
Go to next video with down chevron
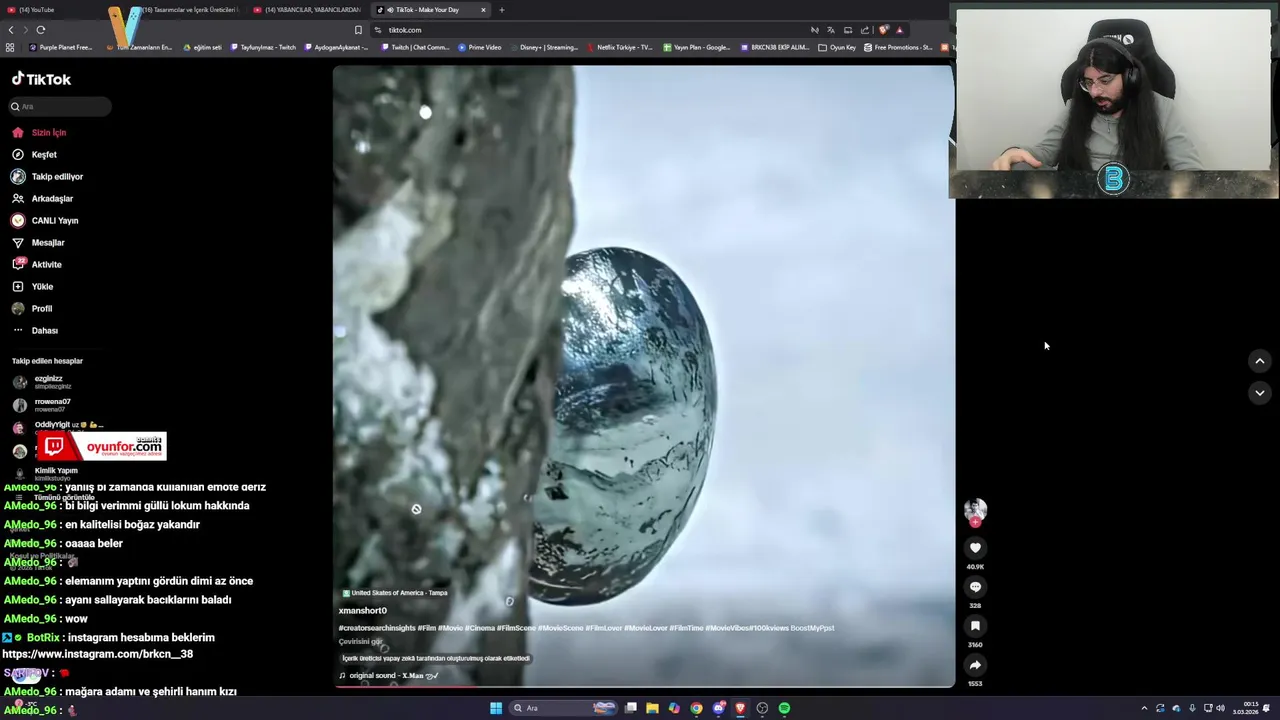click(1260, 393)
